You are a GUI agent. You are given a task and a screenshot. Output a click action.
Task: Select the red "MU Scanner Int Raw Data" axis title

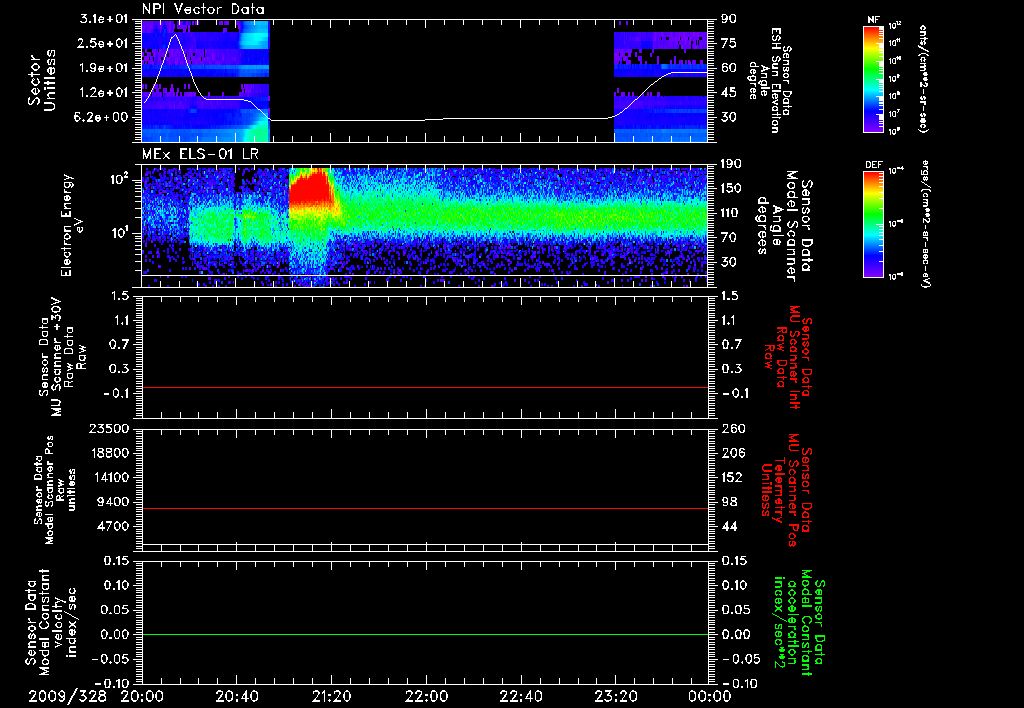click(x=788, y=357)
